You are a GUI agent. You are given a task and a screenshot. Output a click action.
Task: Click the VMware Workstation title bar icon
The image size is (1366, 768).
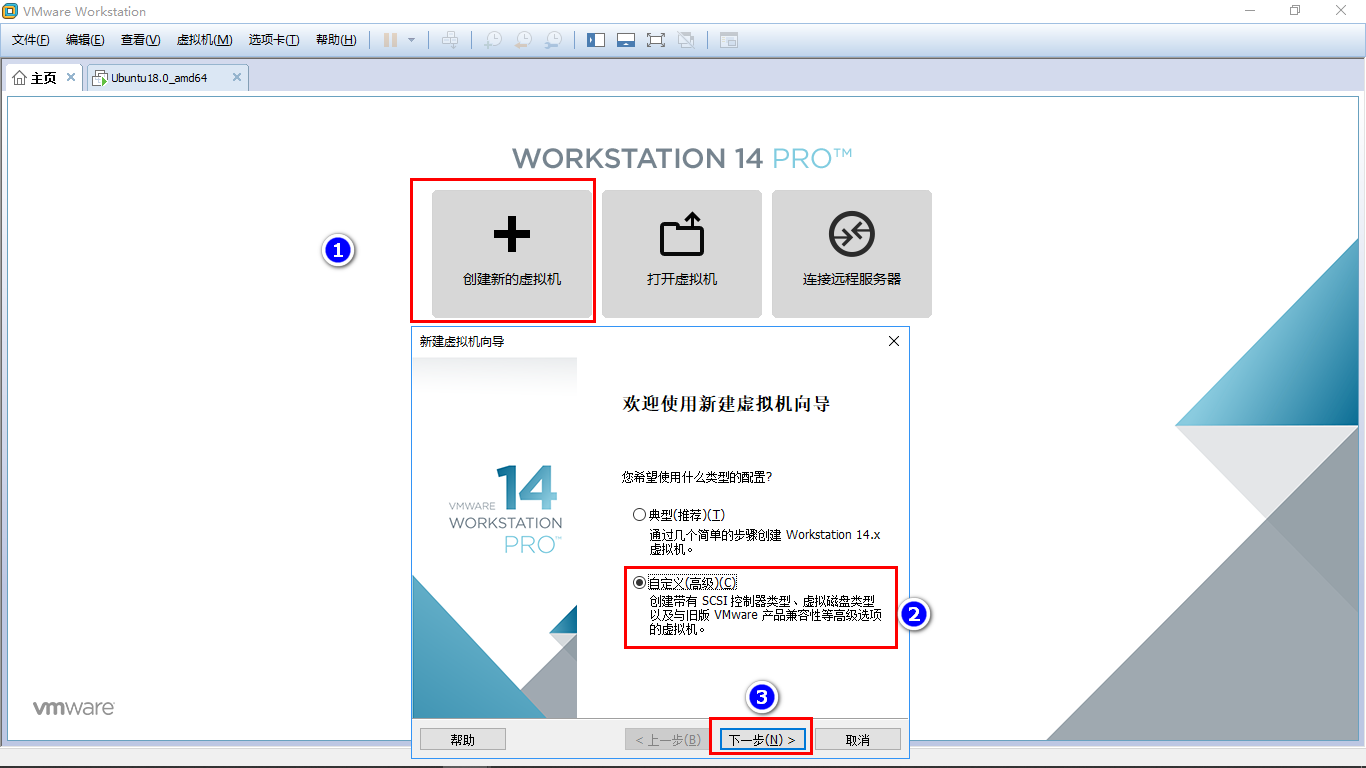(x=11, y=11)
